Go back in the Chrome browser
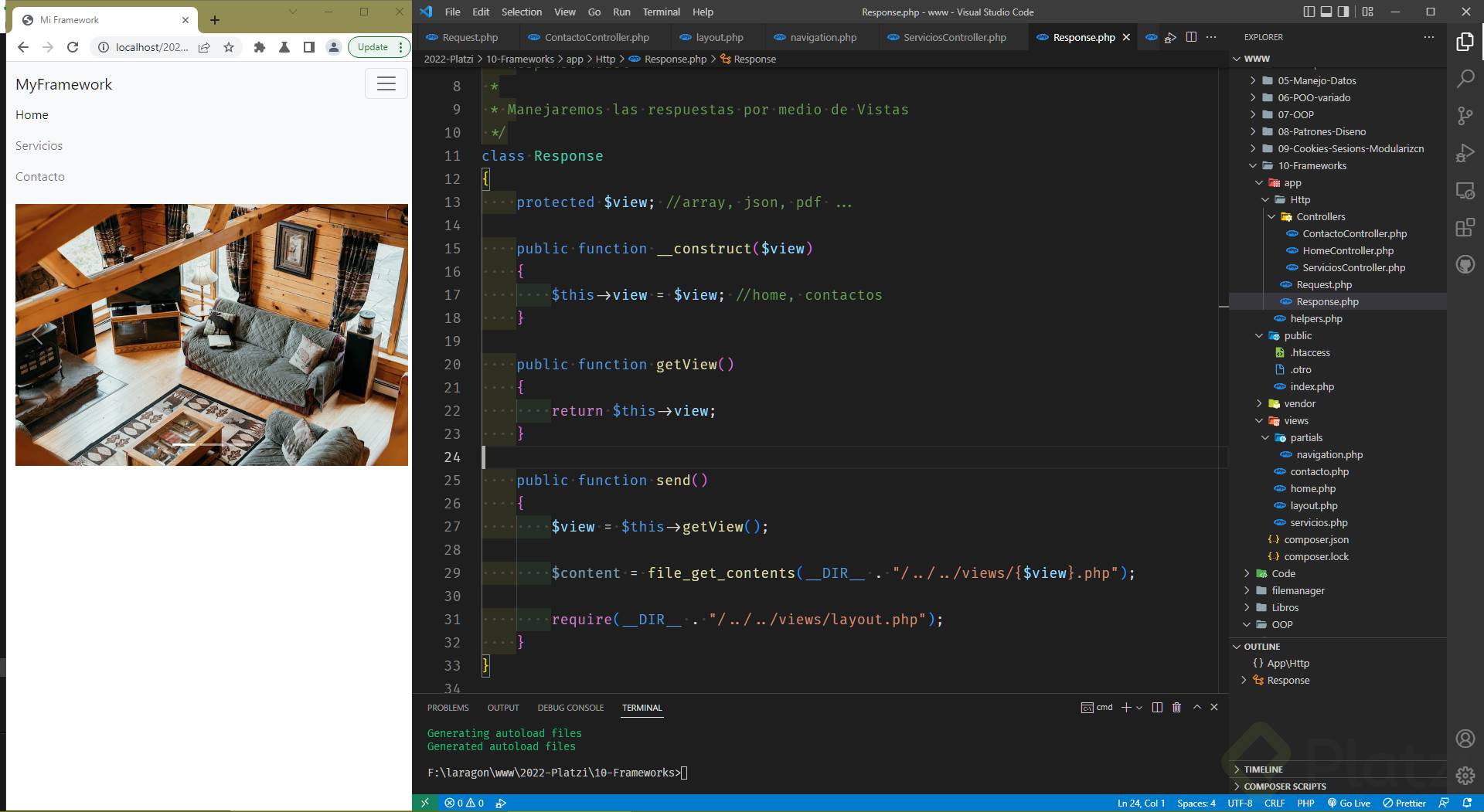 23,47
